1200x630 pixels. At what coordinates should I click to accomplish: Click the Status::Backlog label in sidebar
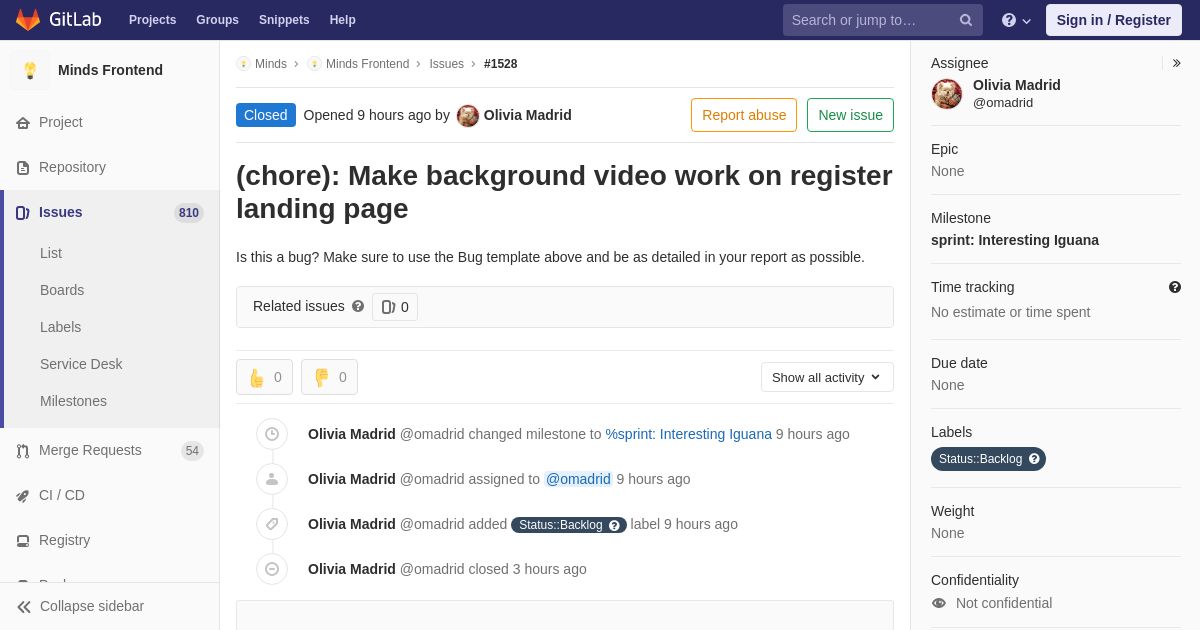[980, 459]
